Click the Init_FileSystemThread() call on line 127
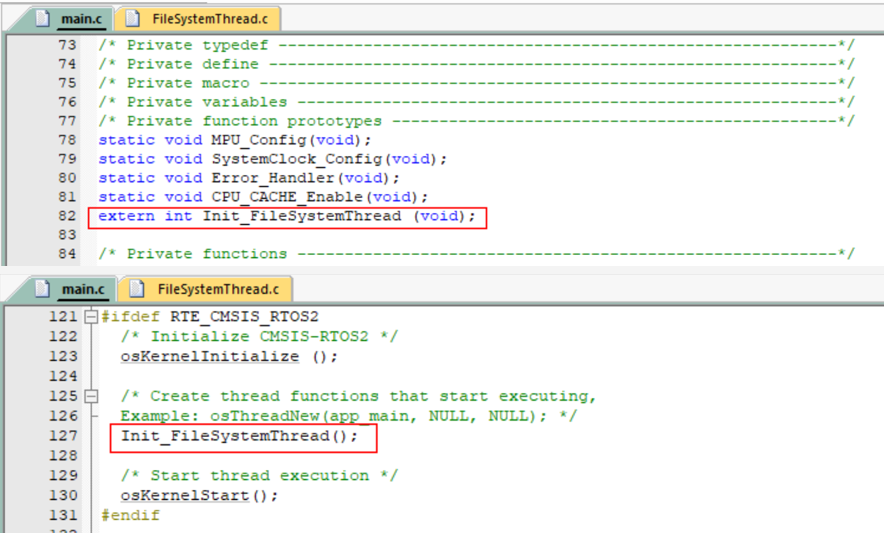 [x=238, y=436]
